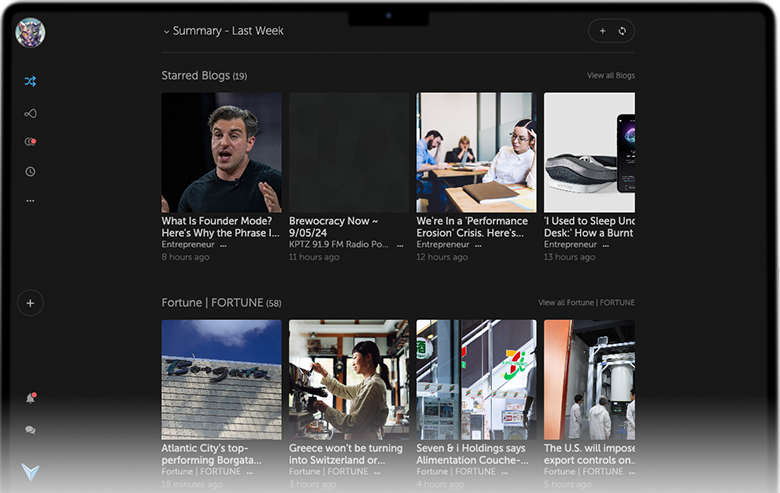Click the circular plus button in sidebar
This screenshot has width=780, height=493.
[30, 302]
